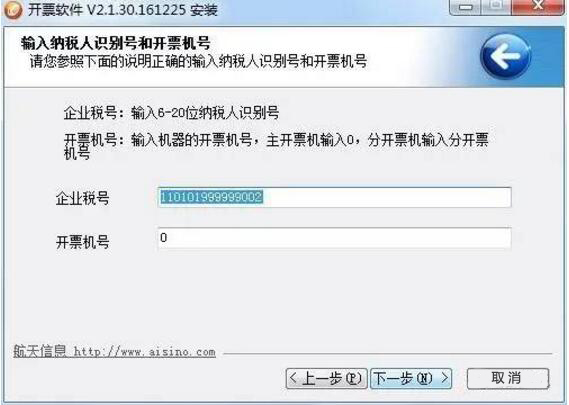
Task: Click the bold heading 输入纳税人识别号和开票机号
Action: pos(116,43)
